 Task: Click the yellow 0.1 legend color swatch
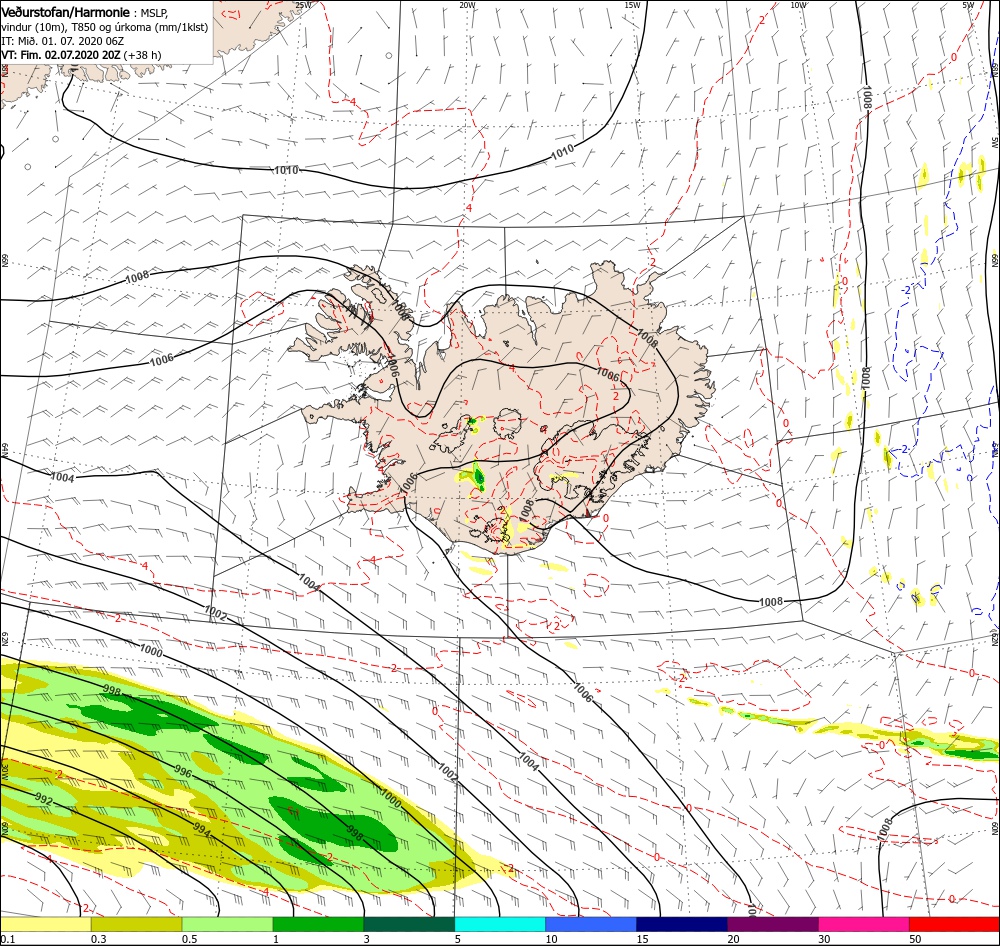[45, 924]
